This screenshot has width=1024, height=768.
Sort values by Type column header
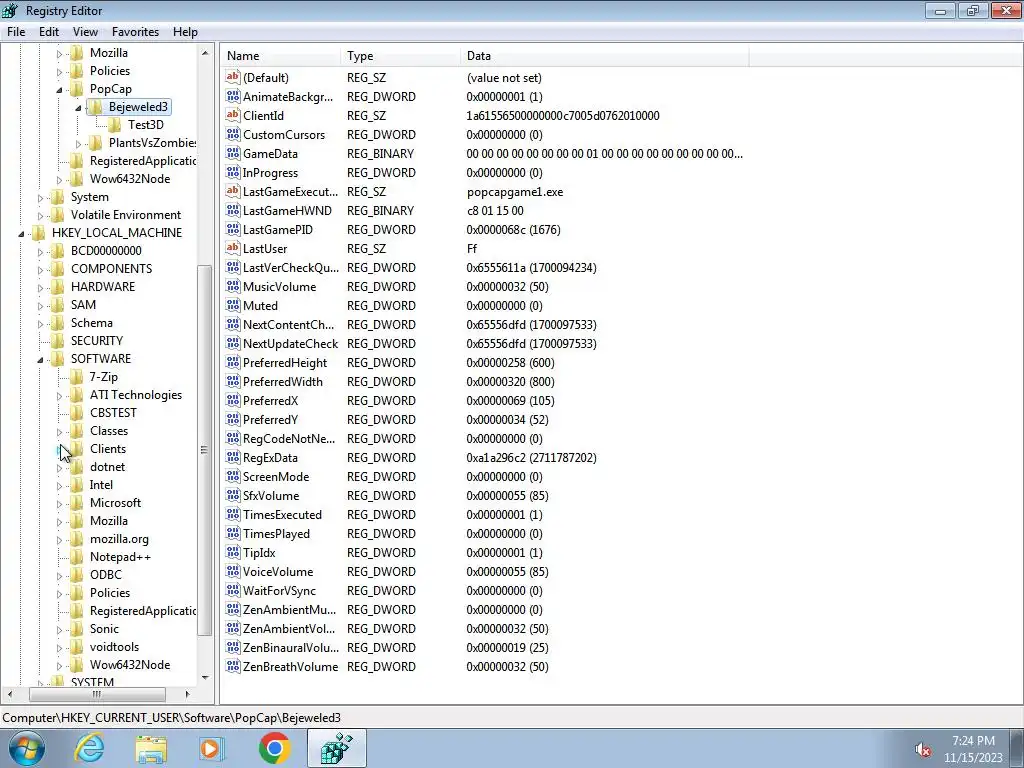[400, 56]
